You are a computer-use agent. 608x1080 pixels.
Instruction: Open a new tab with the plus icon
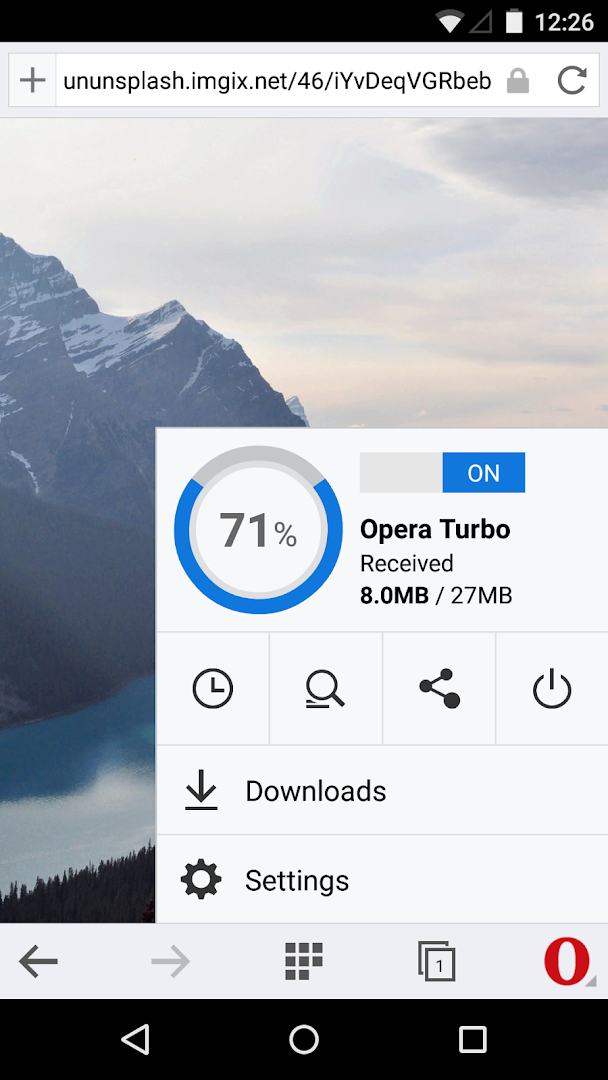(32, 81)
